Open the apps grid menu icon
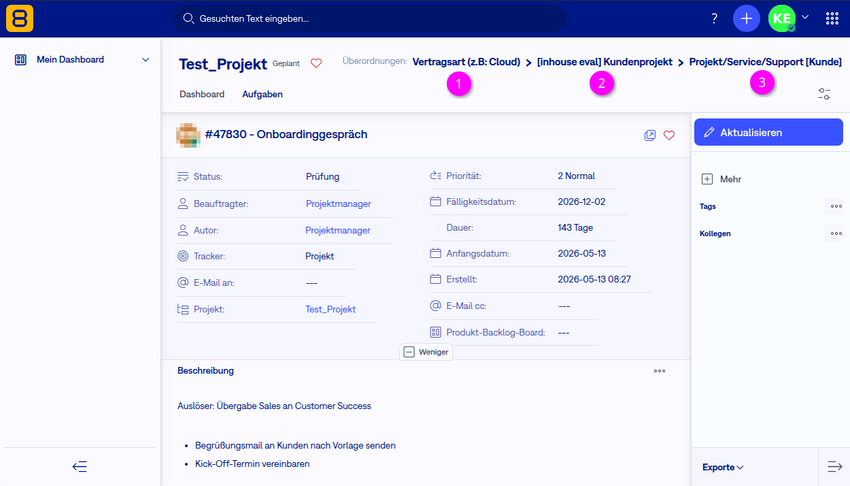Viewport: 850px width, 486px height. pyautogui.click(x=832, y=18)
